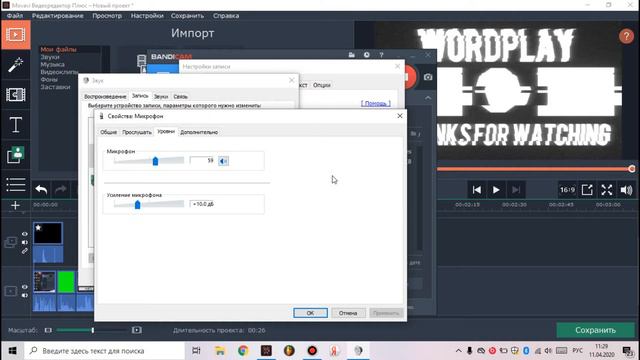Take a screenshot with Bandicam camera icon
This screenshot has width=640, height=360.
pyautogui.click(x=428, y=77)
